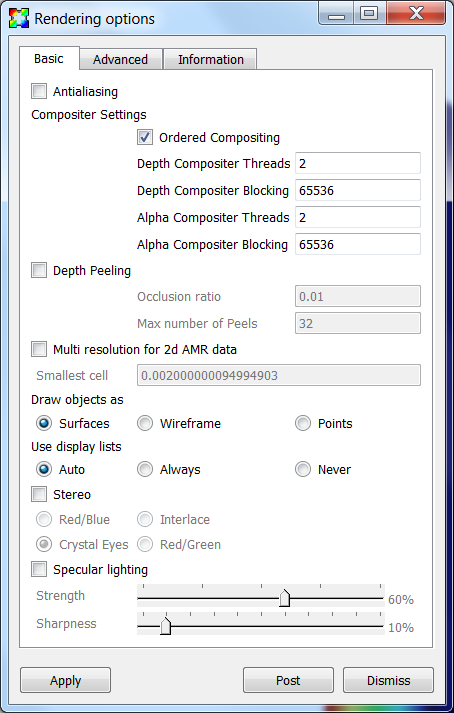
Task: Click the Post button
Action: (x=288, y=680)
